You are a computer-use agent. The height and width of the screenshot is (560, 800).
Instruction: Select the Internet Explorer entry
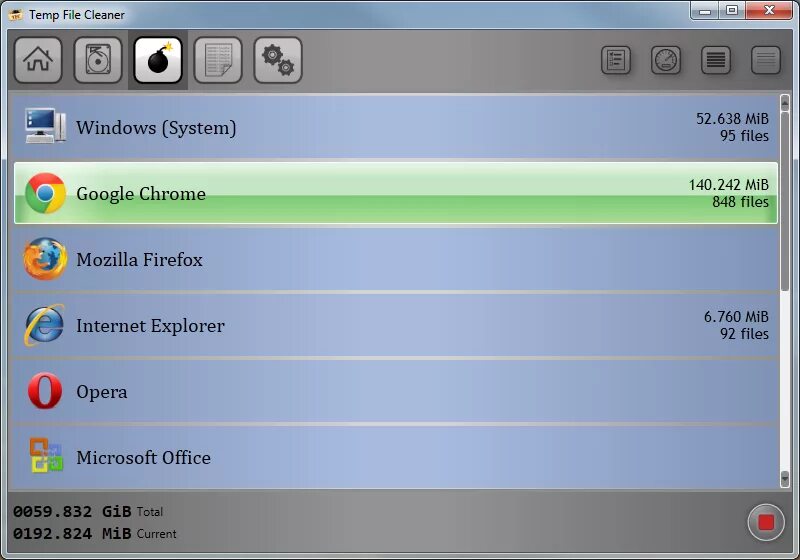tap(396, 325)
